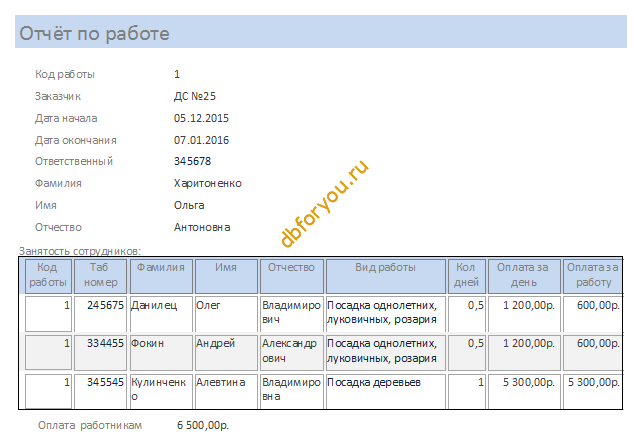Viewport: 634px width, 441px height.
Task: Select the tab number cell 334455
Action: click(100, 352)
